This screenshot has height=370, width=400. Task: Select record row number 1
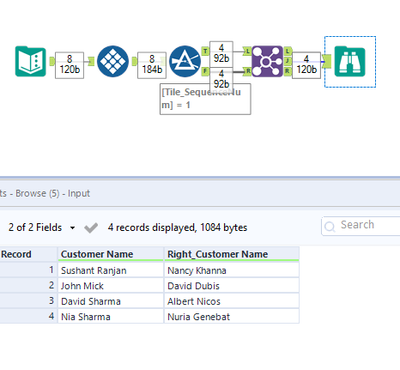point(28,270)
